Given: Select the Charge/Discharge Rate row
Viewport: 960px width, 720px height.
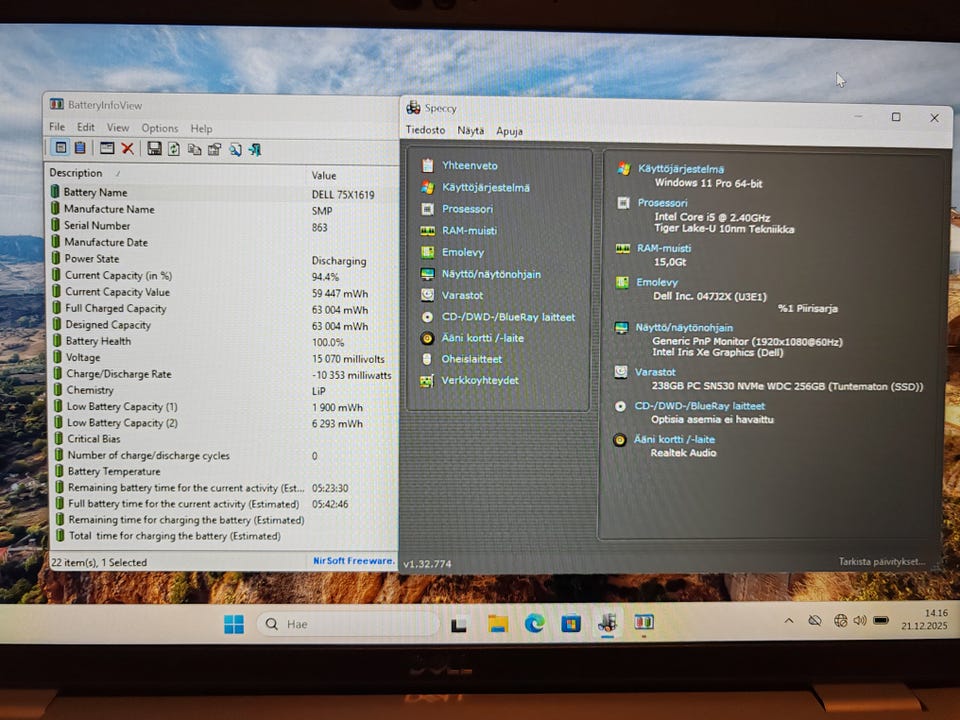Looking at the screenshot, I should coord(223,374).
